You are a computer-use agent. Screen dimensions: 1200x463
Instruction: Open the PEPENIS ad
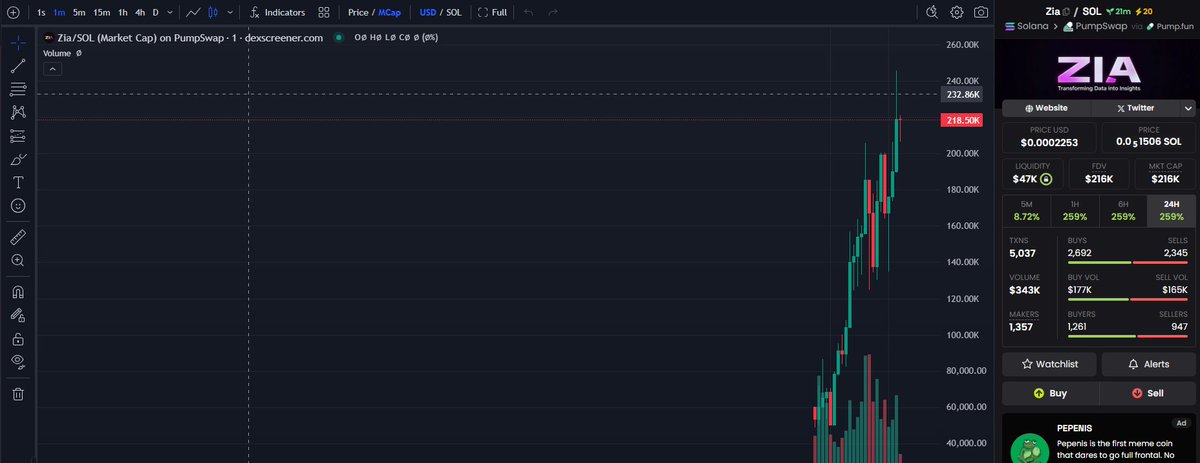point(1098,438)
